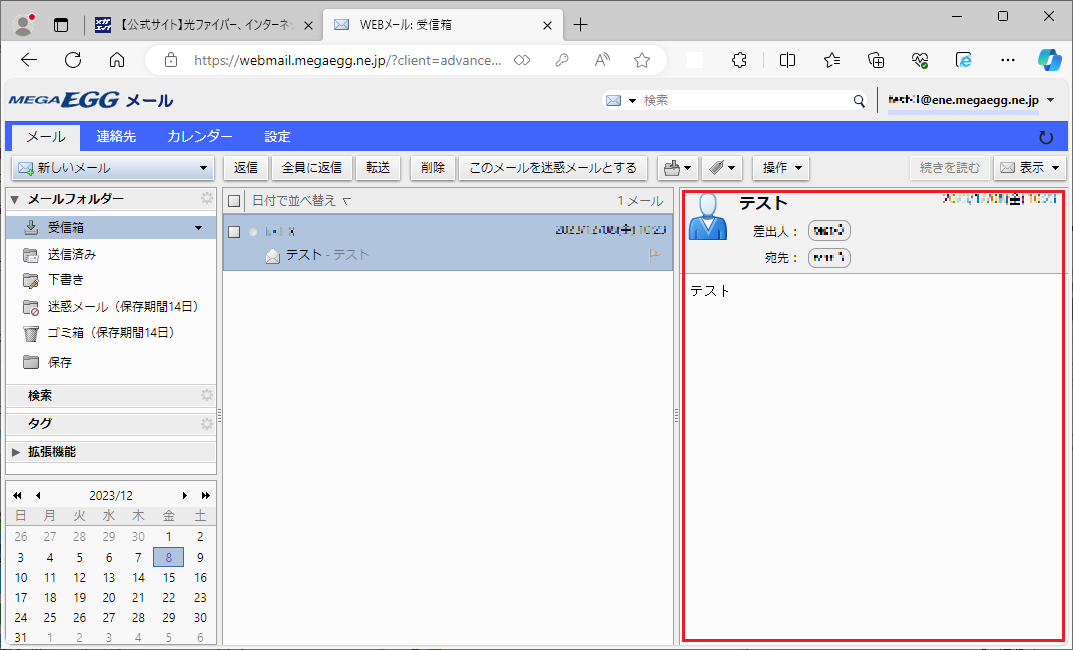The height and width of the screenshot is (650, 1073).
Task: Jump to next year in mini calendar
Action: click(x=206, y=495)
